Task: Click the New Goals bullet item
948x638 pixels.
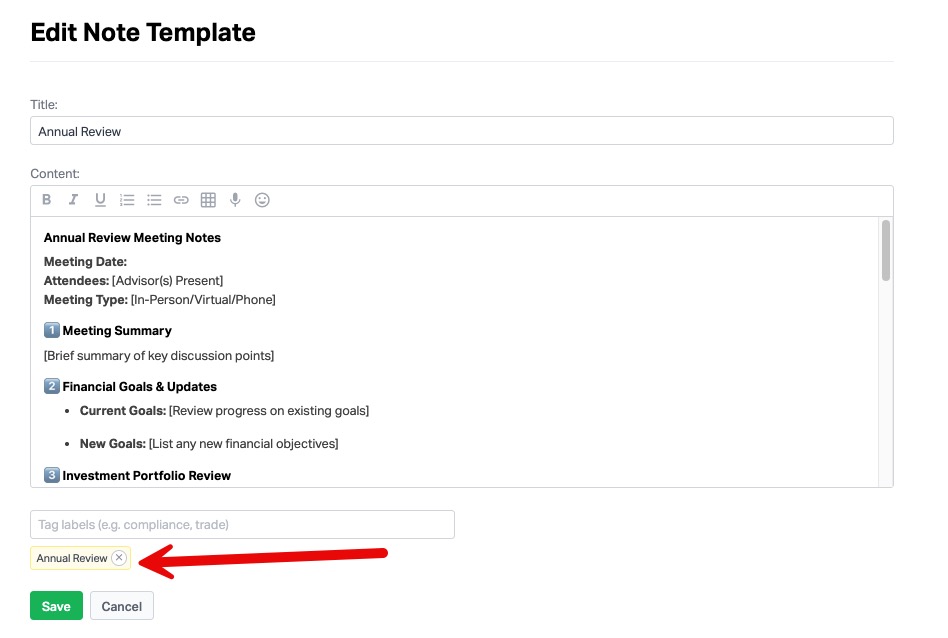Action: 209,444
